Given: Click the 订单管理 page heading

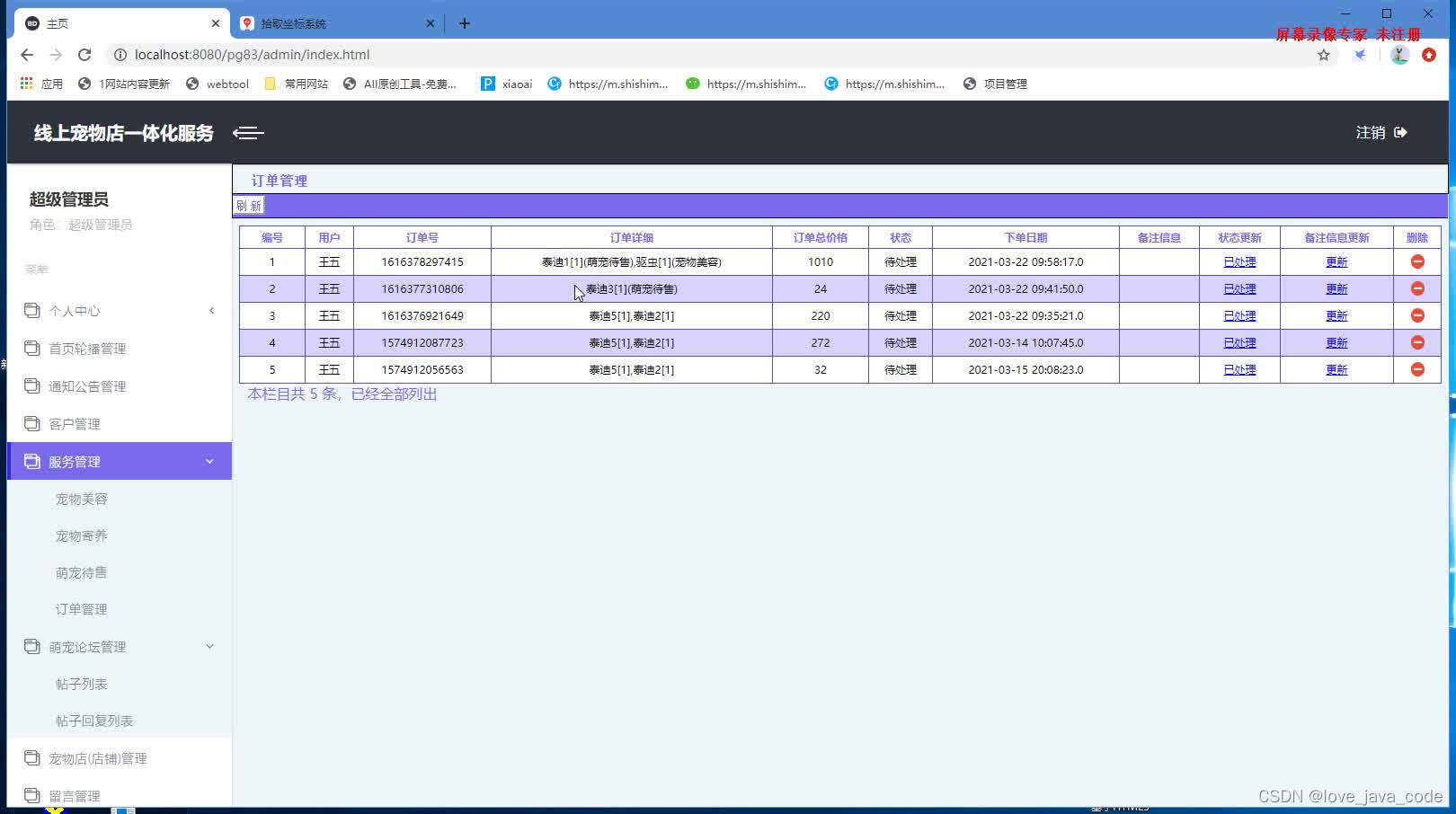Looking at the screenshot, I should point(280,181).
